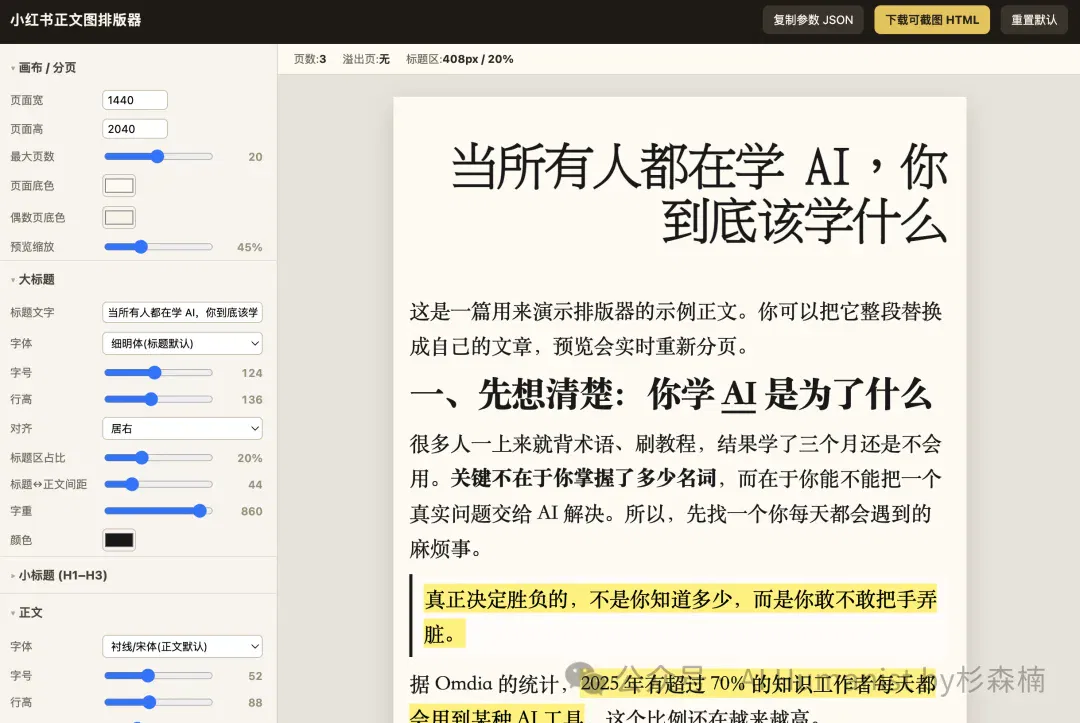
Task: Expand the 小标题 (H1–H3) section
Action: click(x=59, y=575)
